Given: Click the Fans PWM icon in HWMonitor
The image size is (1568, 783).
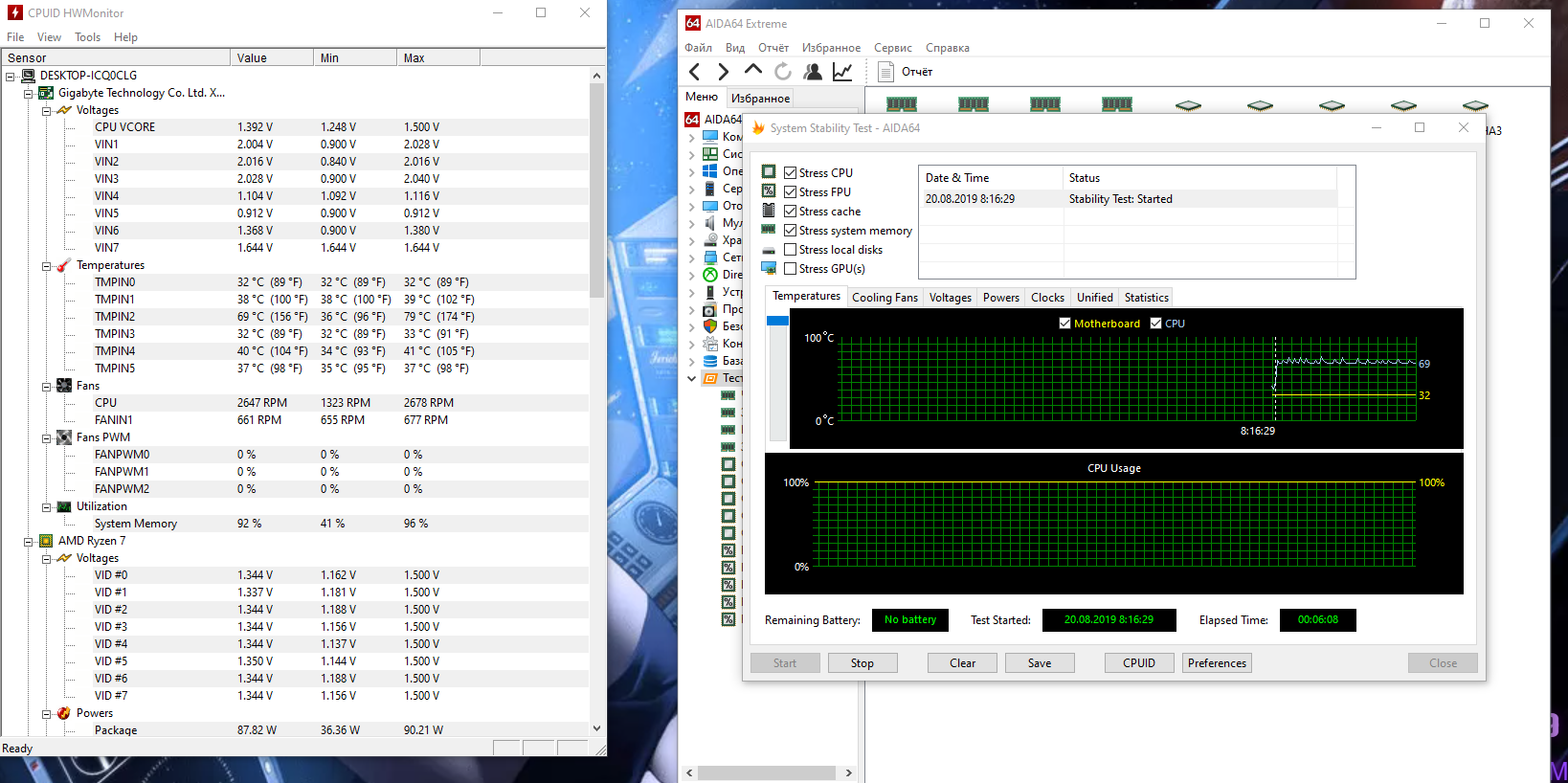Looking at the screenshot, I should click(64, 437).
